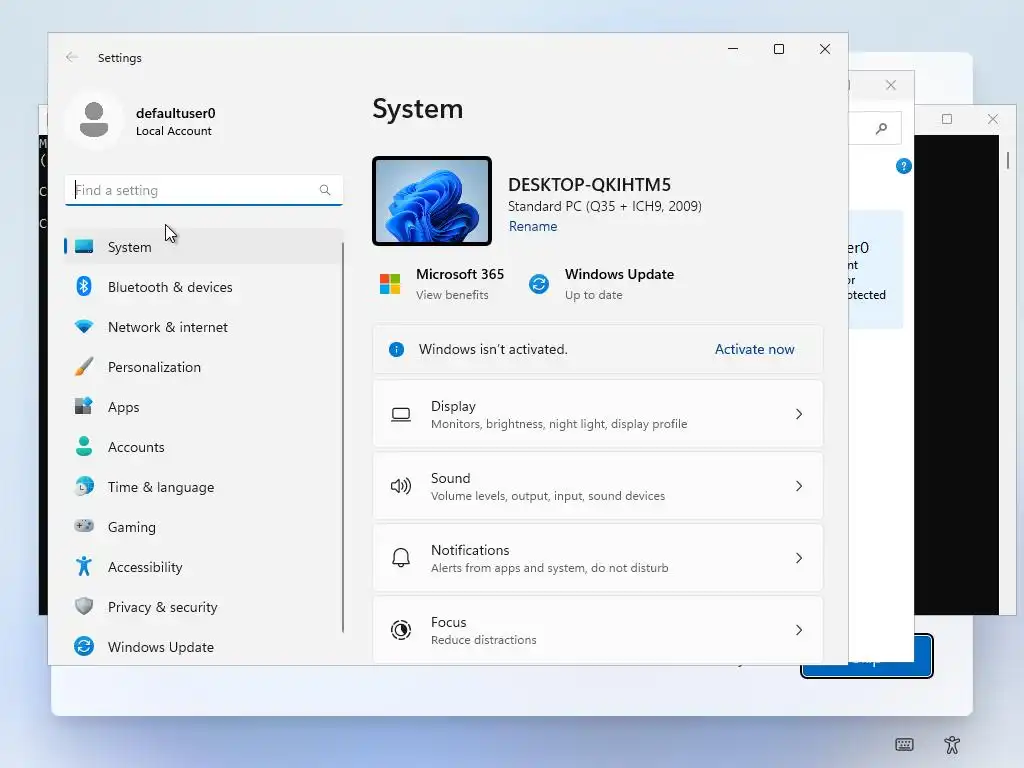Click the blue help question mark in background window

pyautogui.click(x=904, y=166)
